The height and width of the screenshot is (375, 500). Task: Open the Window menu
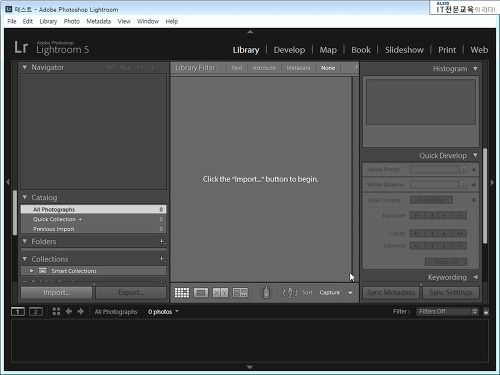[148, 21]
